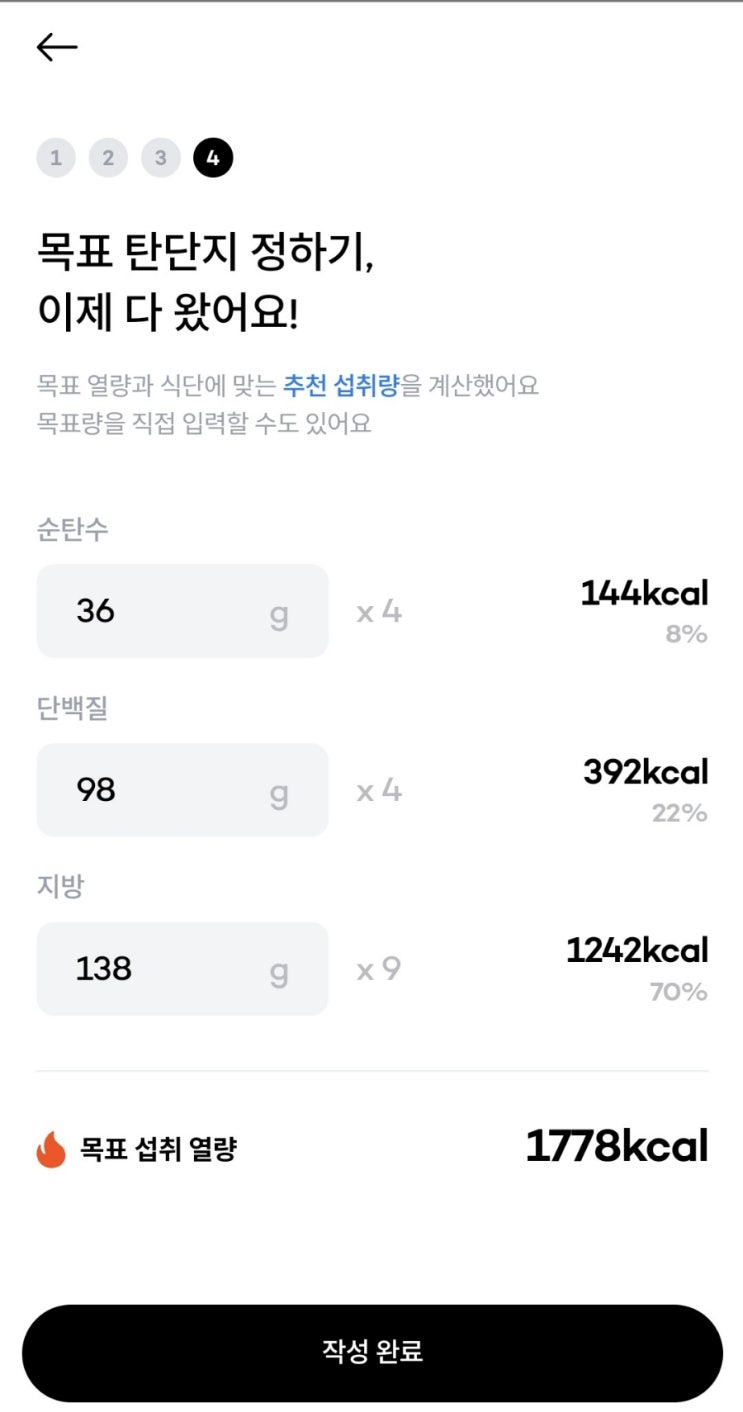This screenshot has width=743, height=1412.
Task: Tap the flame icon beside 목표 섭취 열량
Action: click(51, 1150)
